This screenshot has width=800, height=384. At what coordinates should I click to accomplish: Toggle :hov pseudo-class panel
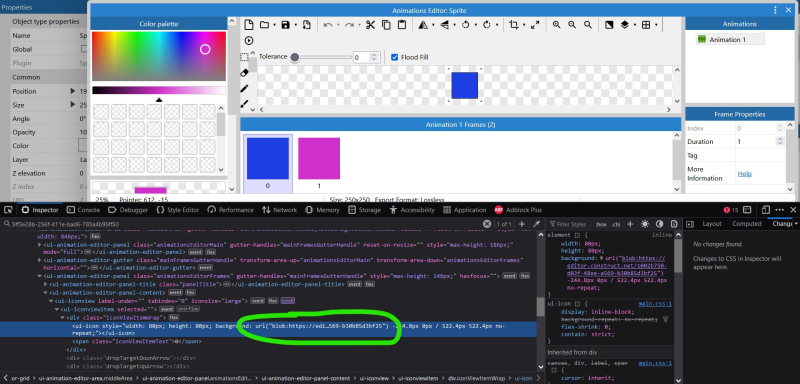pos(601,224)
